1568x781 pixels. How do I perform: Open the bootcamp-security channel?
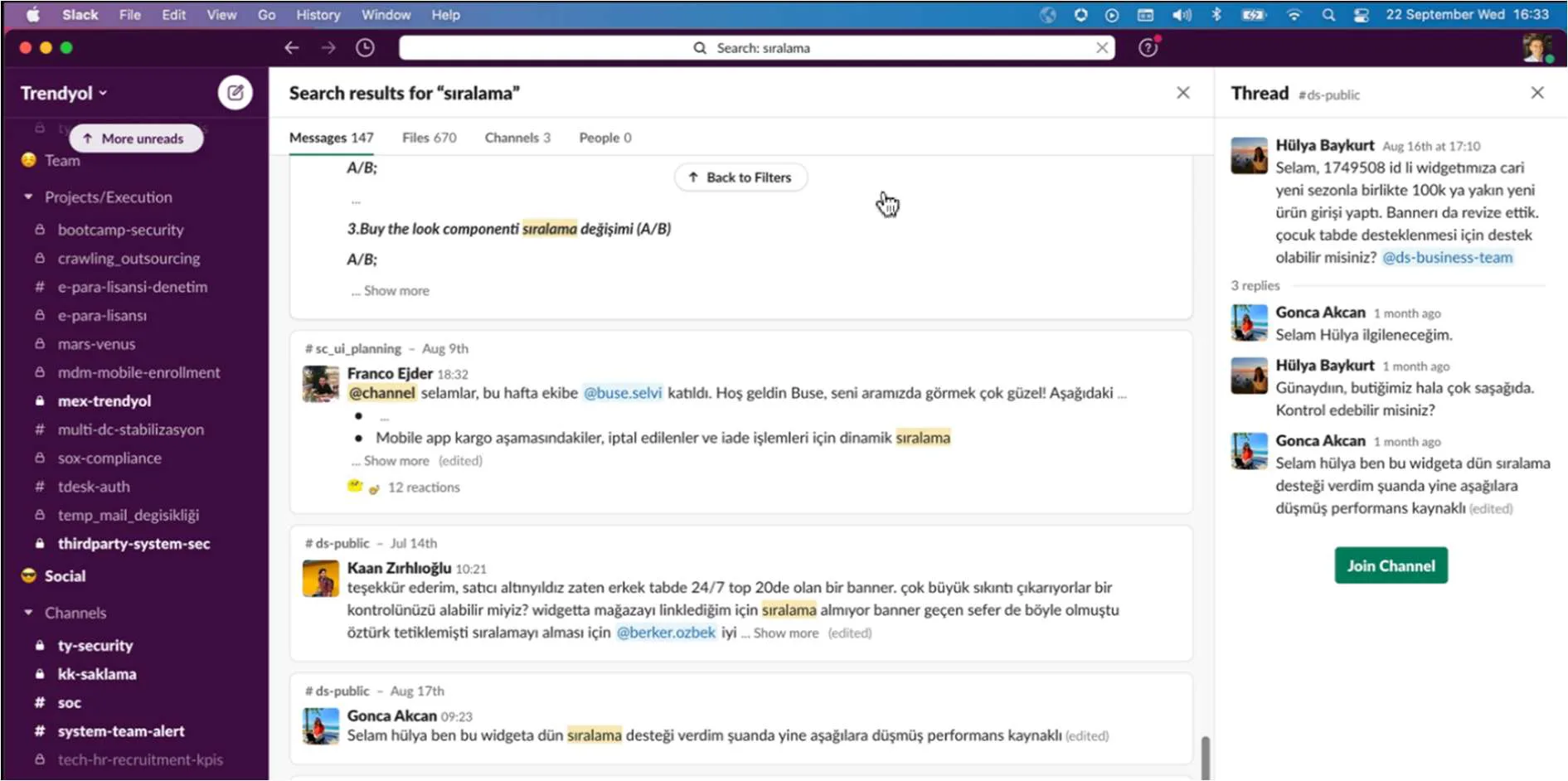click(x=121, y=230)
